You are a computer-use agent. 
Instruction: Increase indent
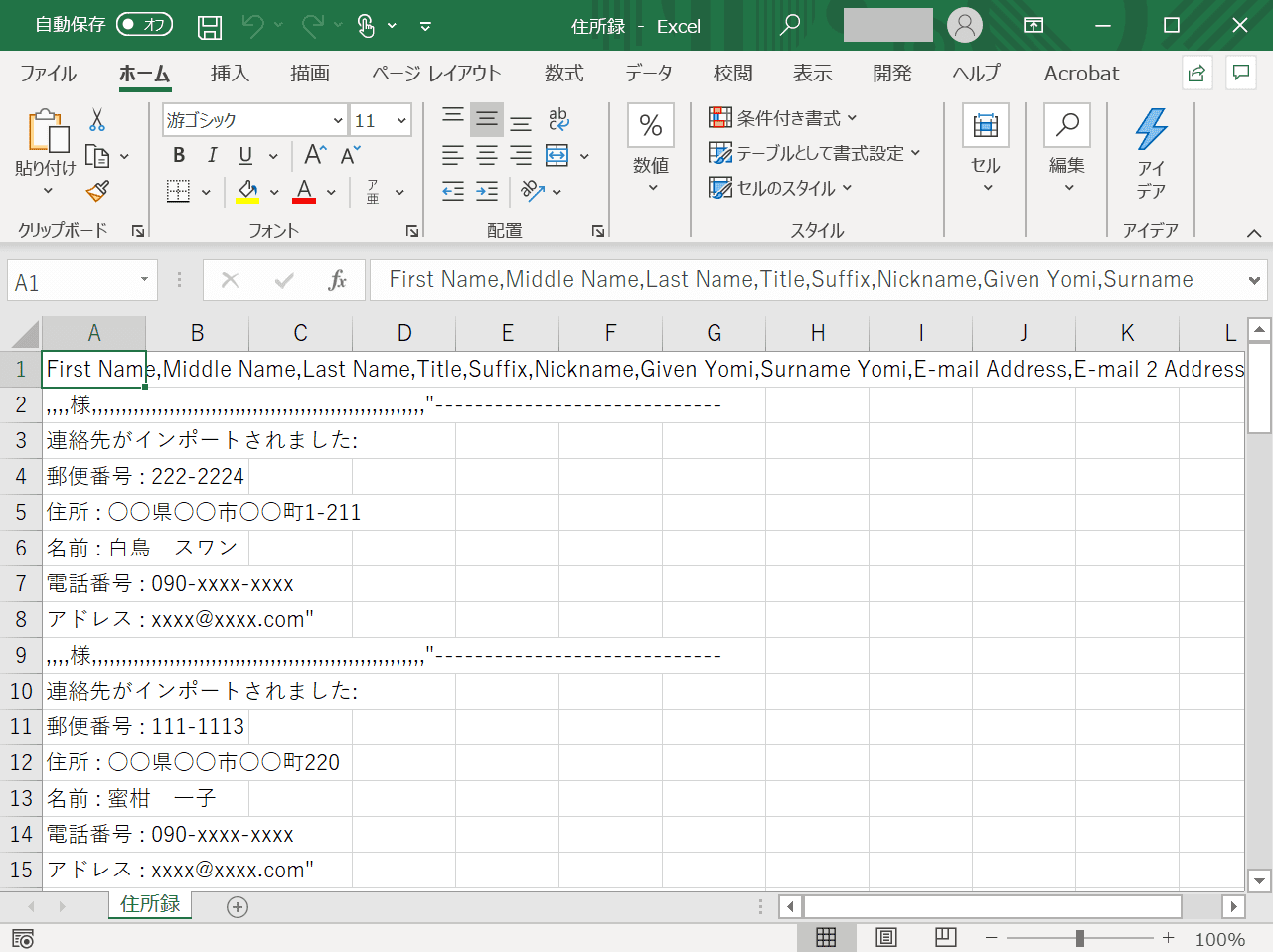click(x=487, y=191)
